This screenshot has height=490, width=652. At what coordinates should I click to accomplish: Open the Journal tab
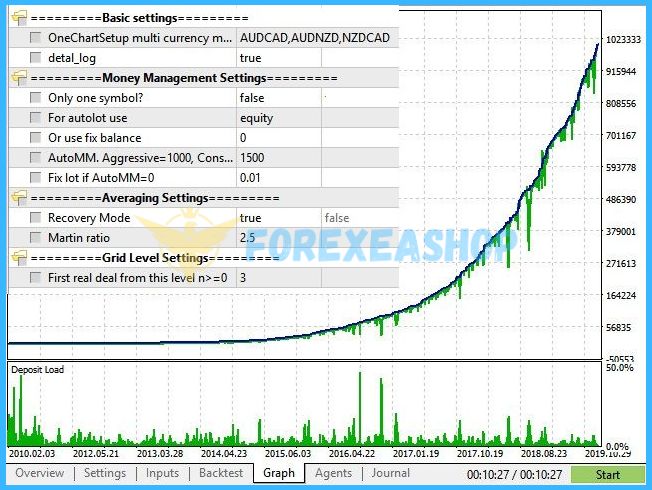(x=390, y=473)
